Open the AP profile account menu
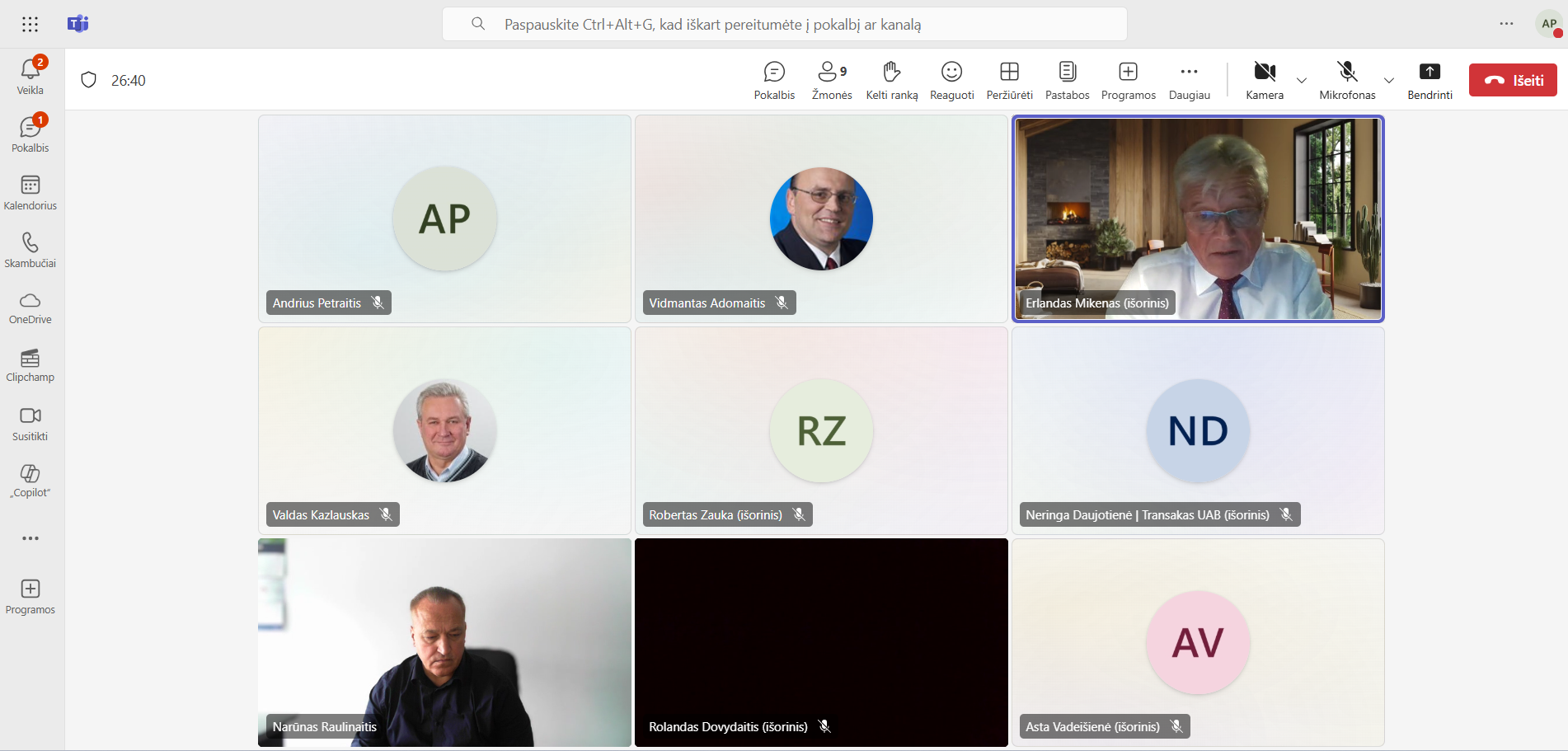The image size is (1568, 751). pos(1549,25)
